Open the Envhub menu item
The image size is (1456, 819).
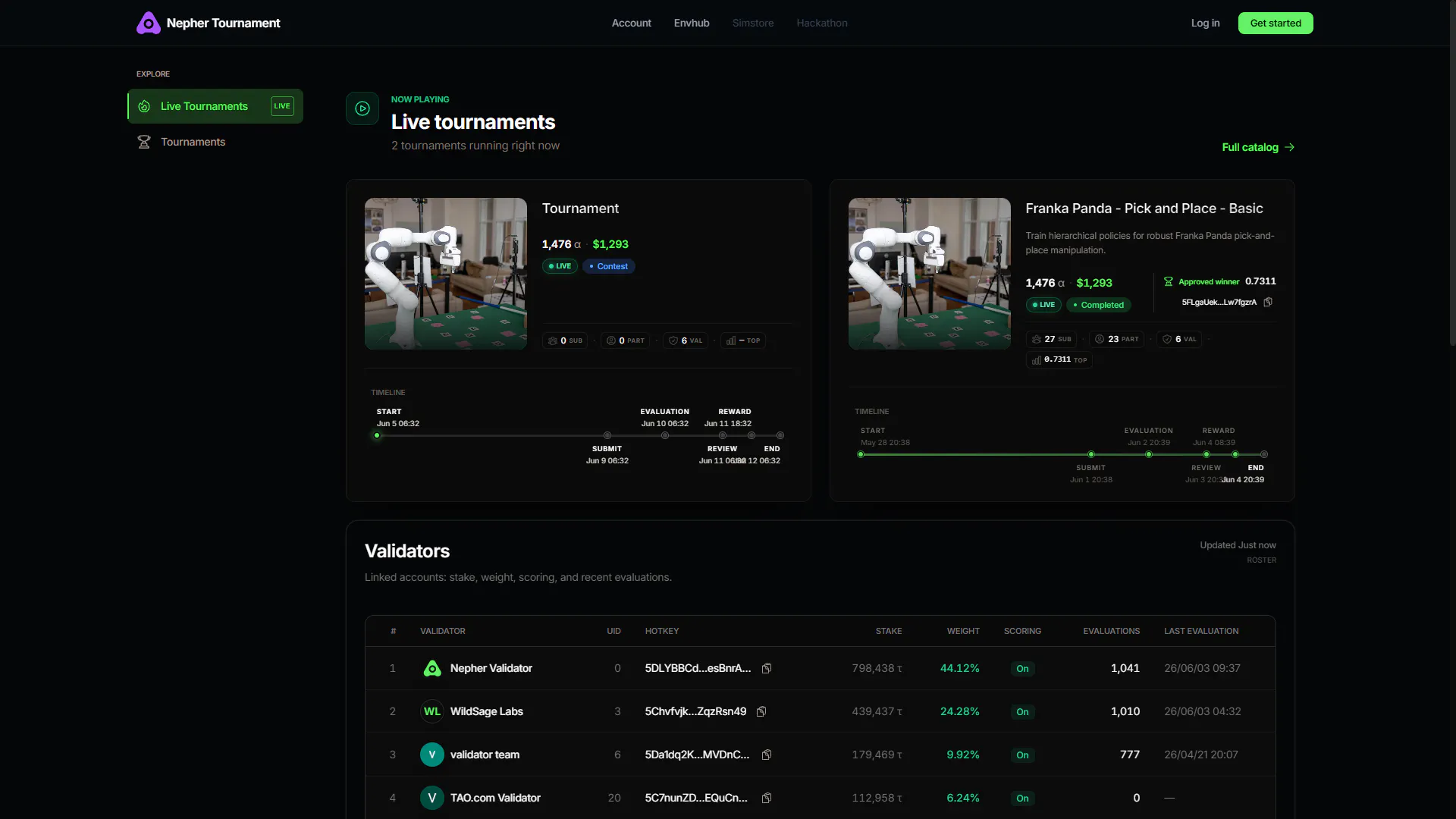[x=692, y=23]
